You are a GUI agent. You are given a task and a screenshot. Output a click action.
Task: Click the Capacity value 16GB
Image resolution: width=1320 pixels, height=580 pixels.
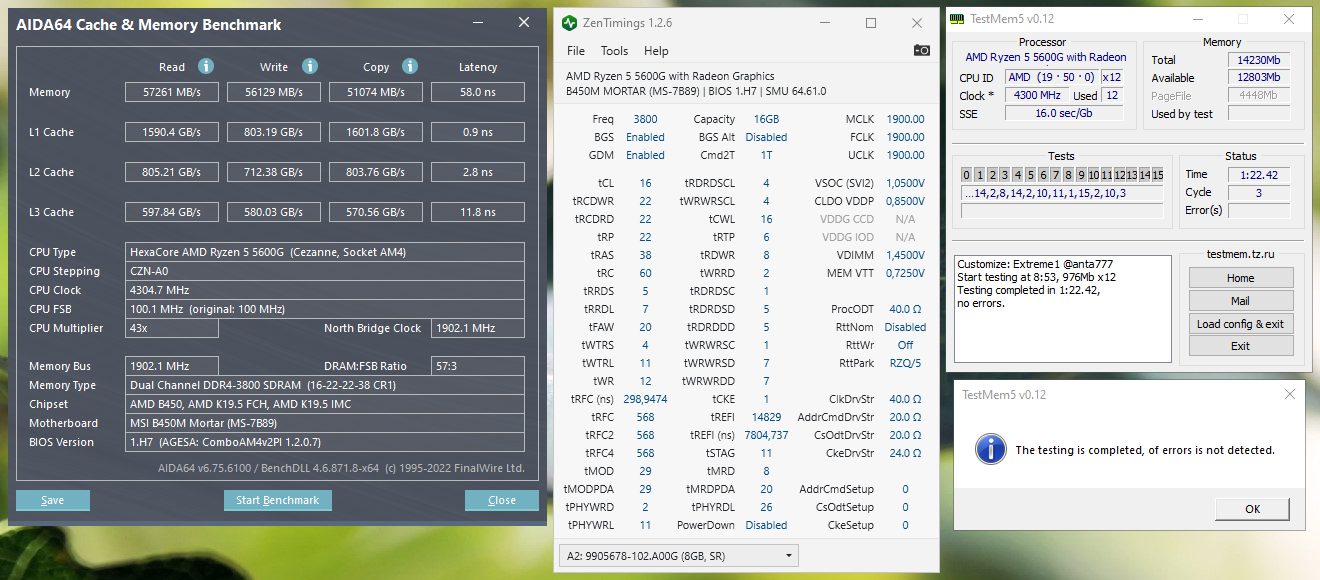[x=766, y=119]
